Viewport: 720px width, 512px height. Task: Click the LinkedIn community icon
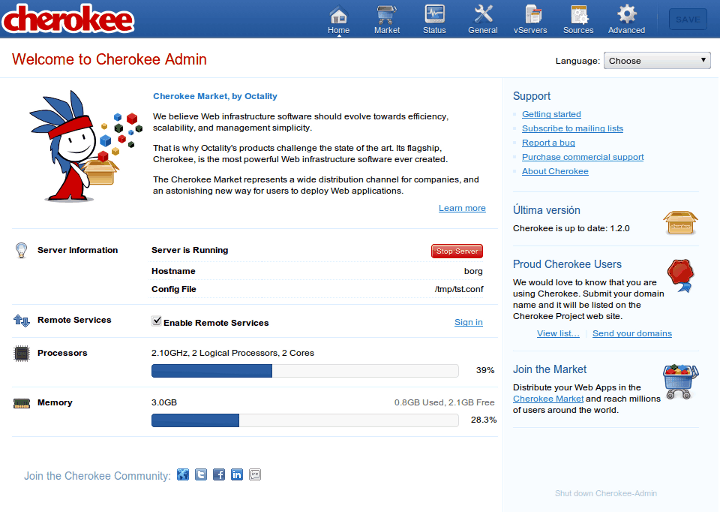click(x=237, y=475)
